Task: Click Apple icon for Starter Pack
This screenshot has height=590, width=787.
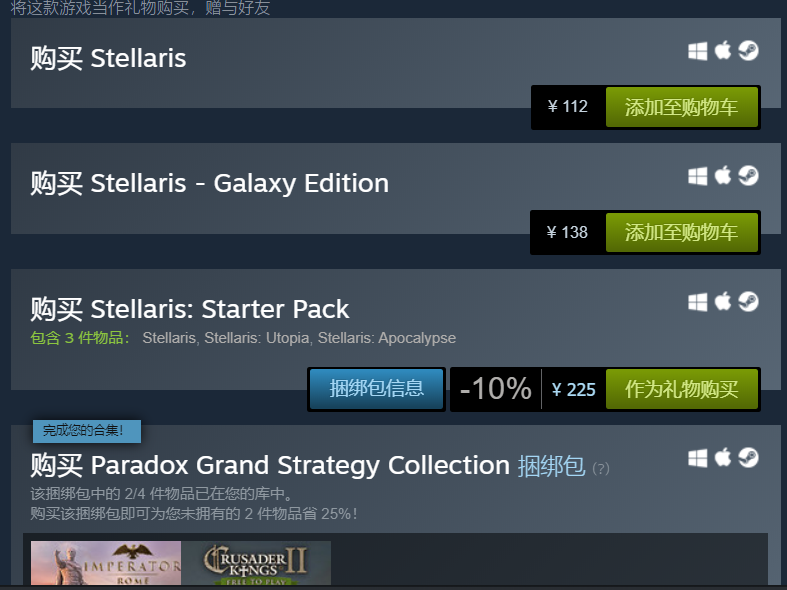Action: point(723,301)
